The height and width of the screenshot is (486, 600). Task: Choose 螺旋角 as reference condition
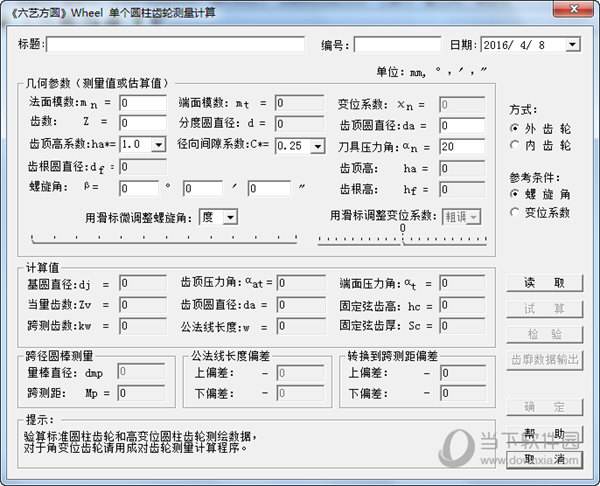515,194
